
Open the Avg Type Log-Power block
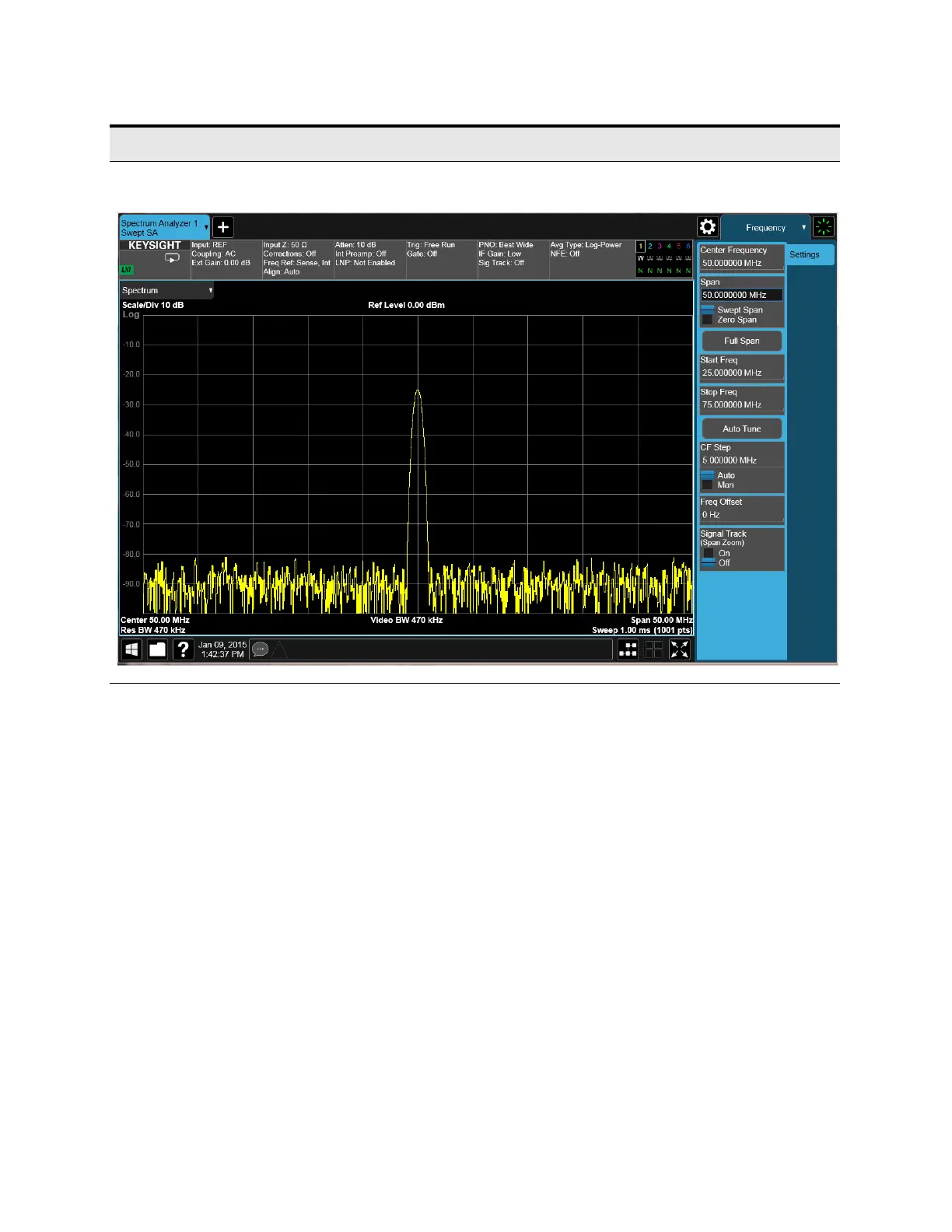point(591,259)
